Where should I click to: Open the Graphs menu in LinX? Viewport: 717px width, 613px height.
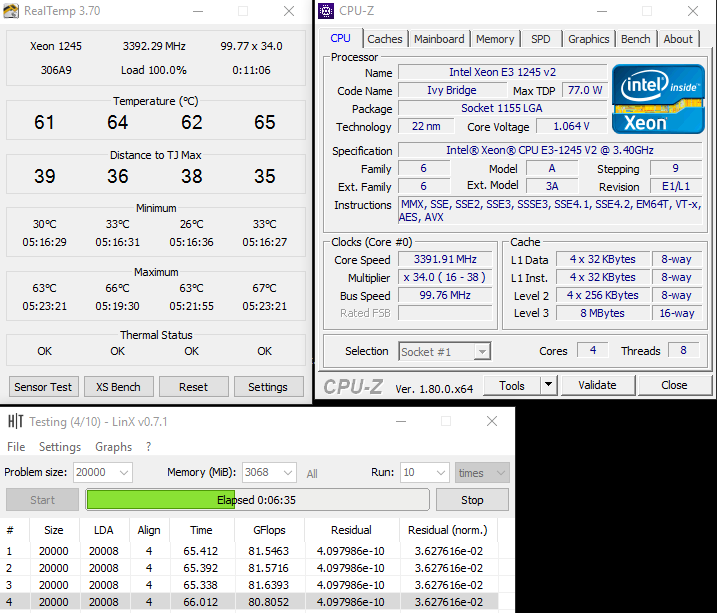[113, 447]
